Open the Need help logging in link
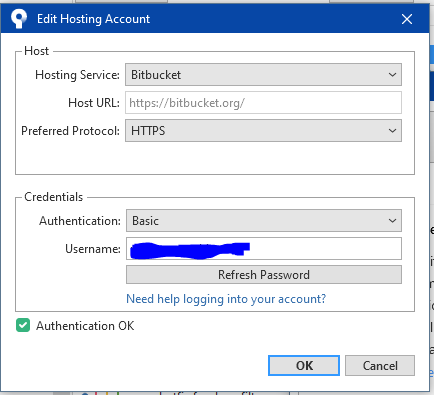This screenshot has height=395, width=434. pyautogui.click(x=226, y=299)
